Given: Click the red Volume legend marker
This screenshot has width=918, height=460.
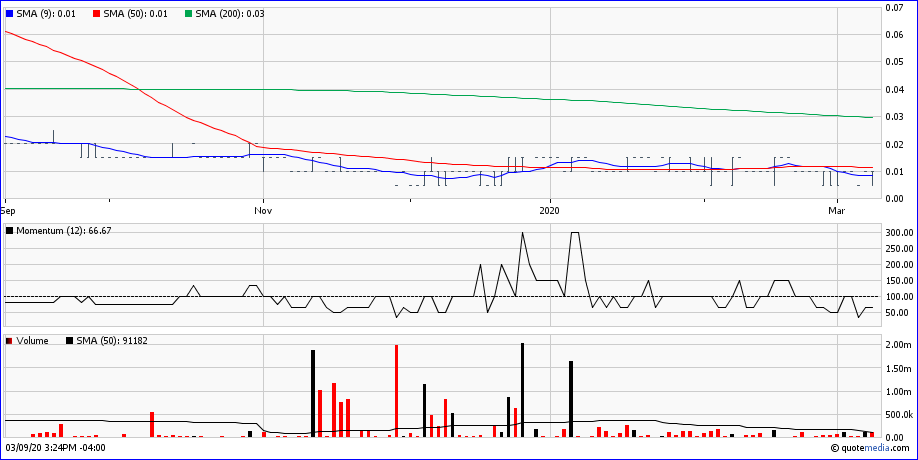Looking at the screenshot, I should [x=10, y=341].
